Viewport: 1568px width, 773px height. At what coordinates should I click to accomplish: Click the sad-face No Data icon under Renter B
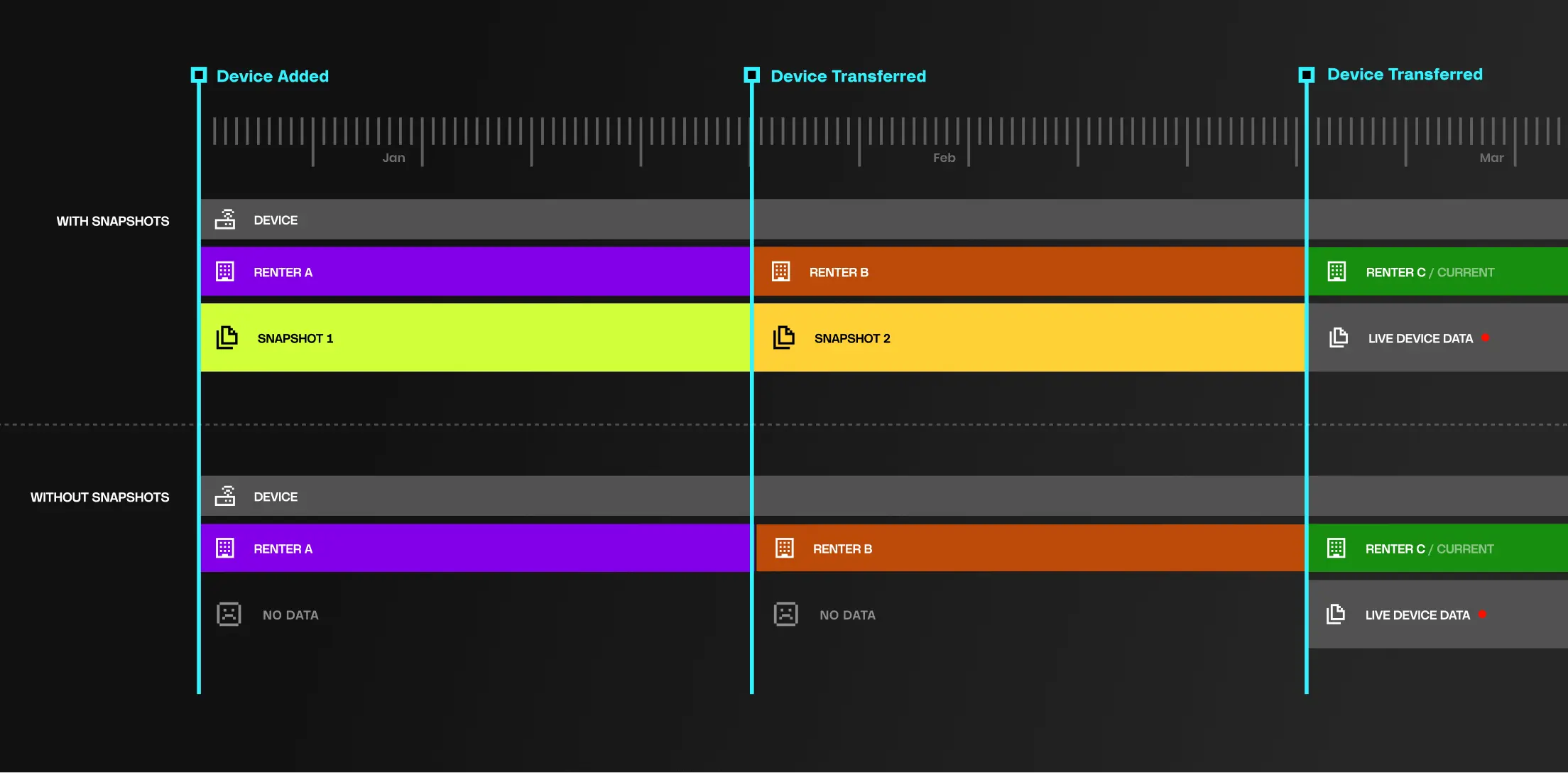click(786, 614)
